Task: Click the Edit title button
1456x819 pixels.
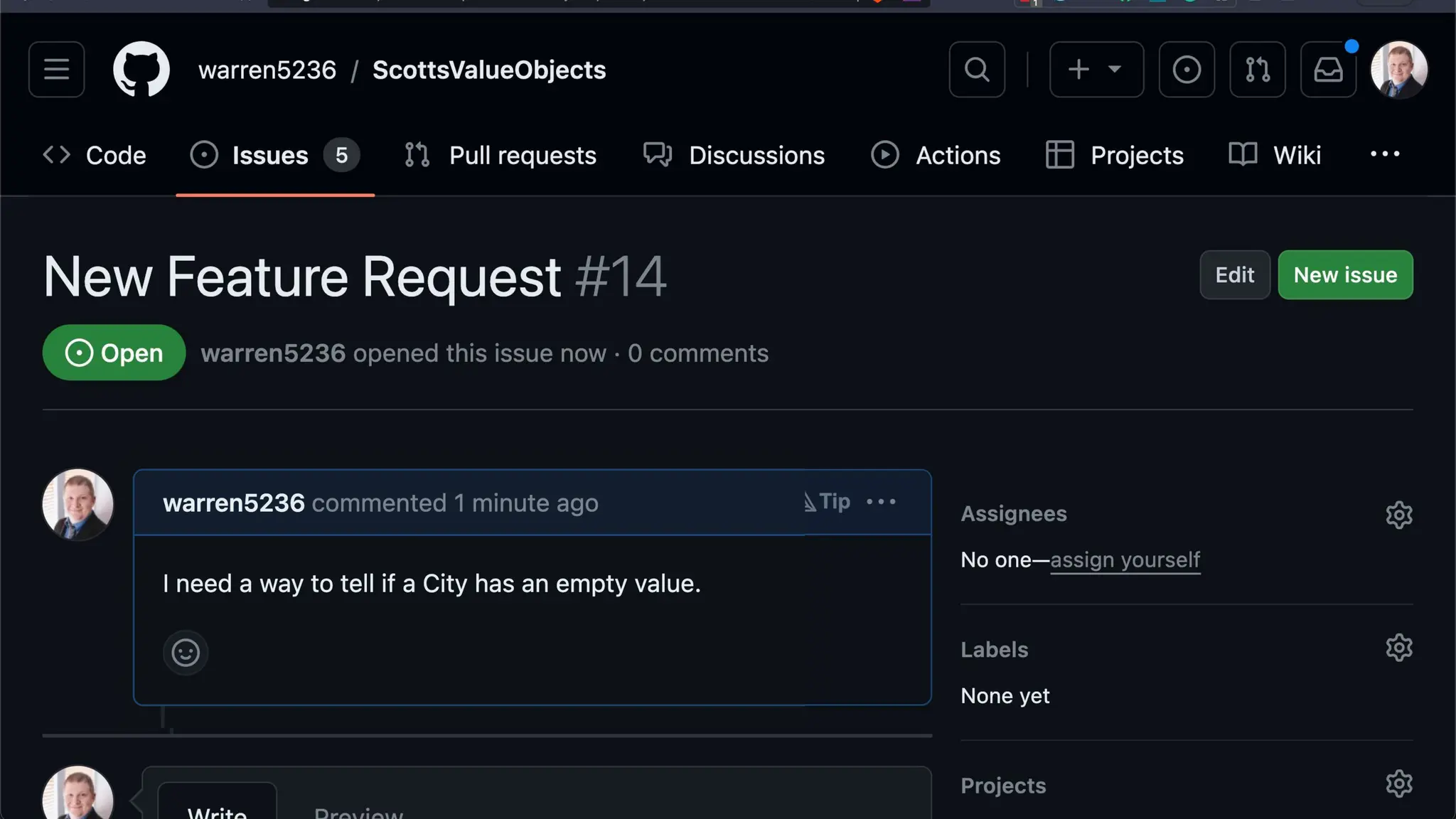Action: click(x=1234, y=275)
